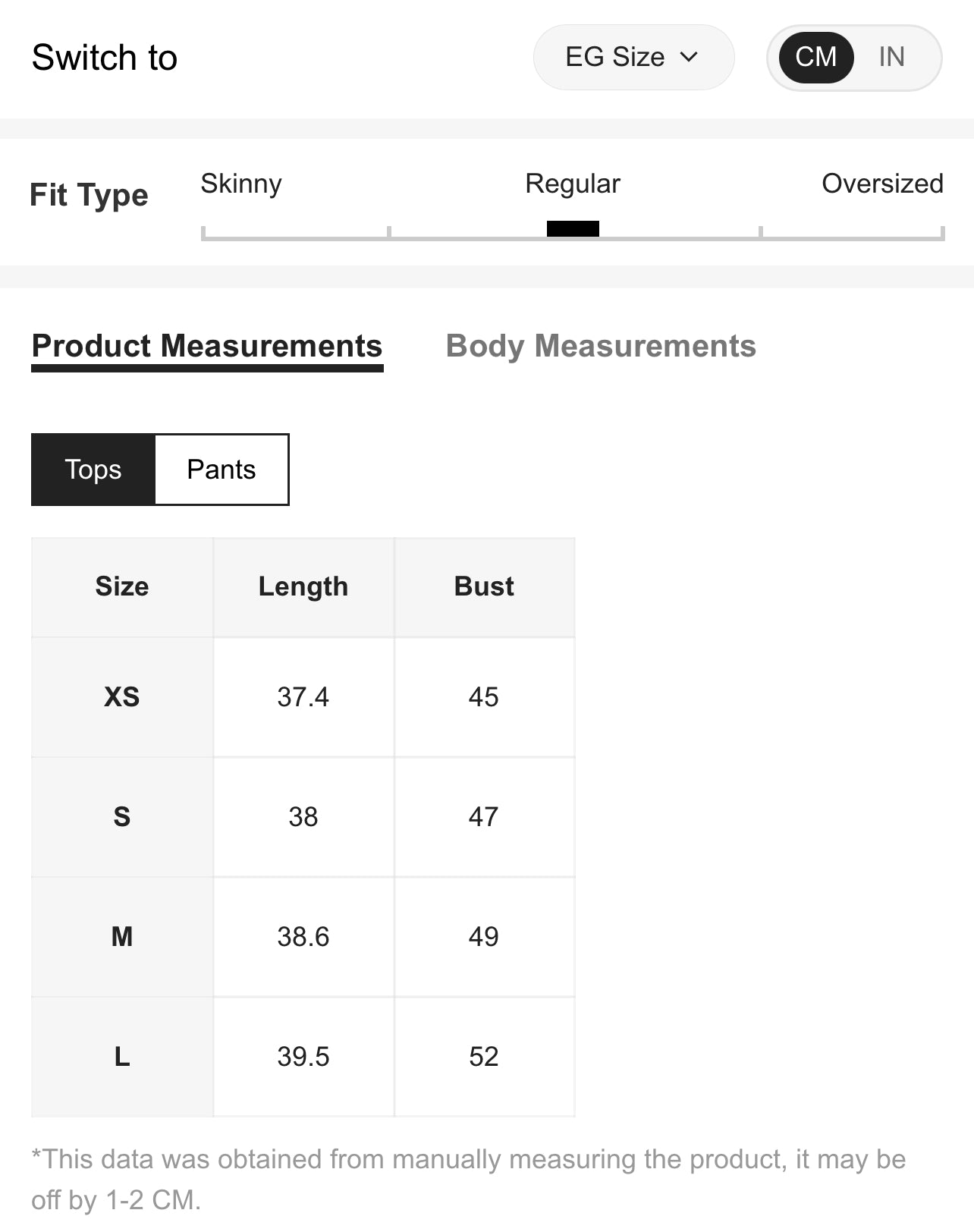
Task: Click the Length column header
Action: 303,586
